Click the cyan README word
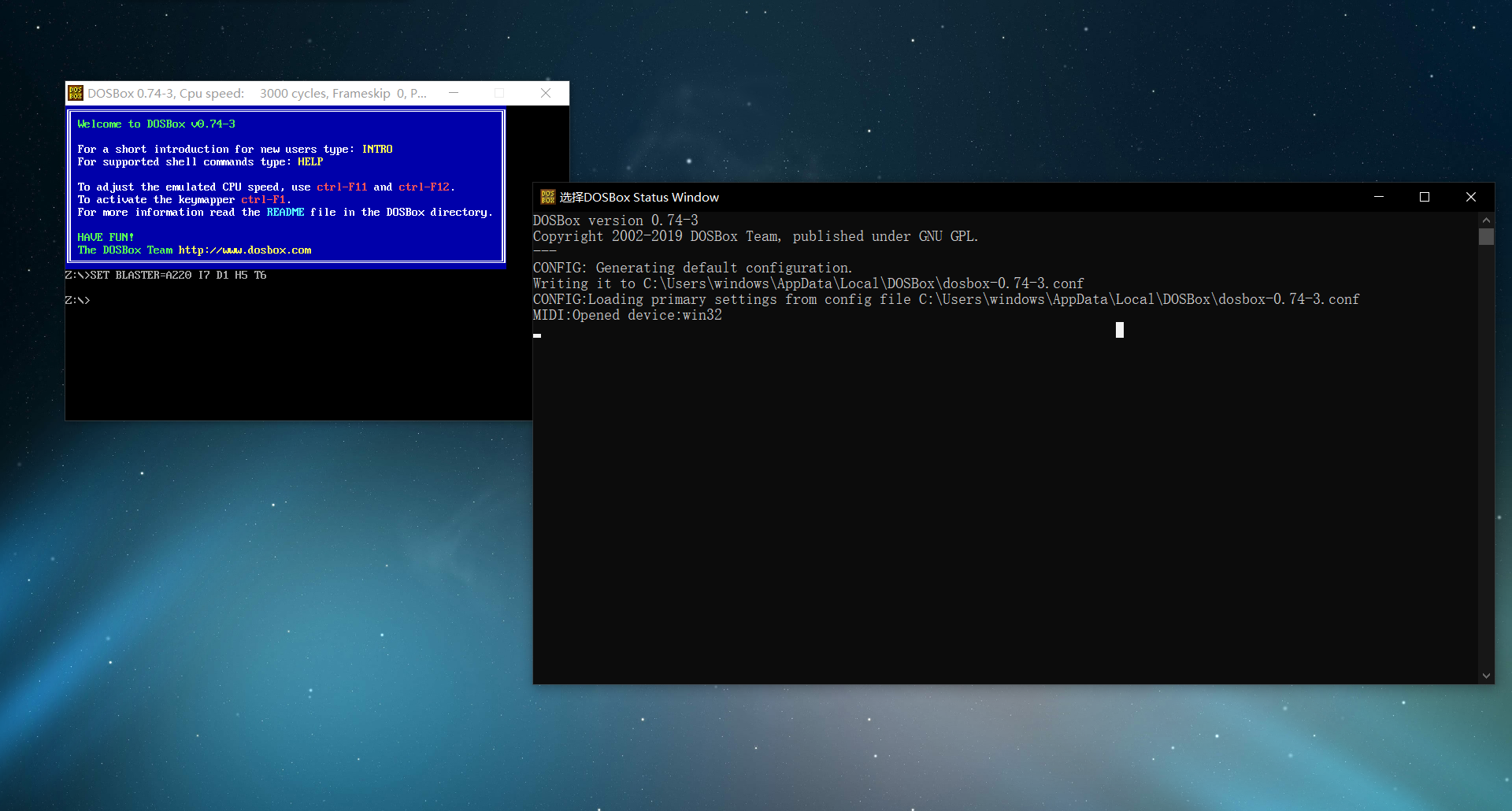 [285, 212]
